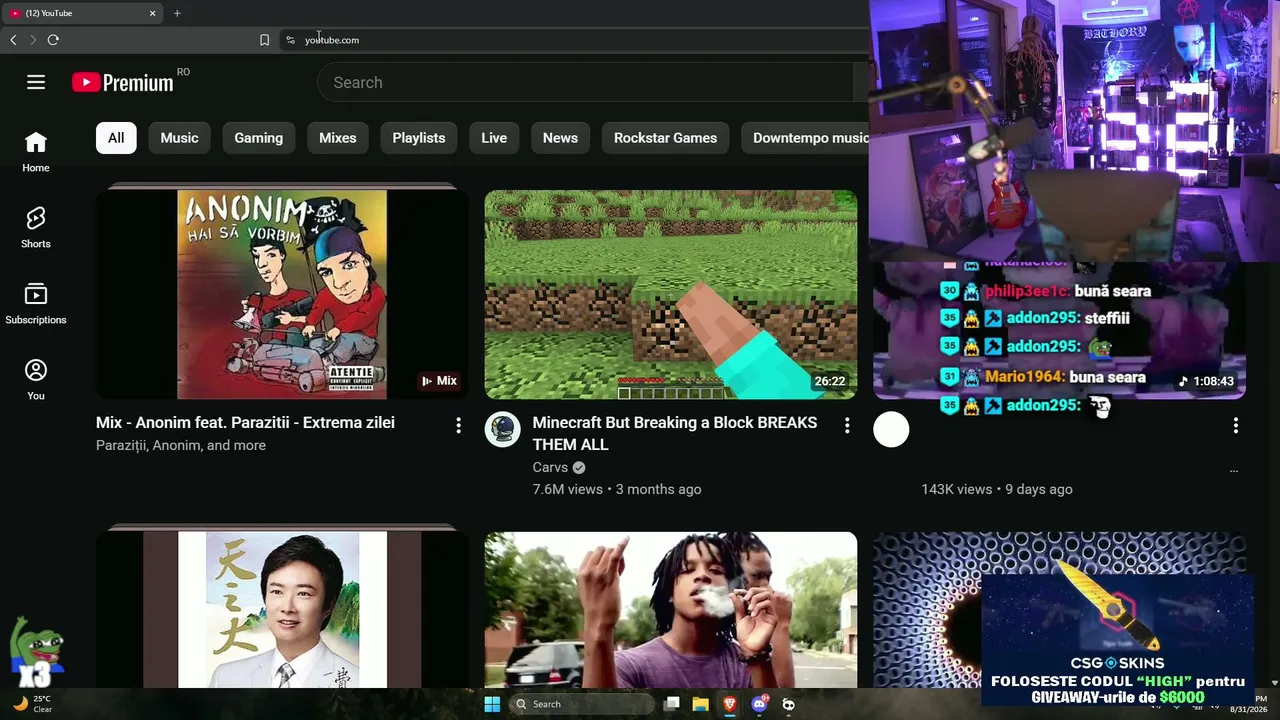Close the (12) YouTube tab
1280x720 pixels.
point(153,13)
